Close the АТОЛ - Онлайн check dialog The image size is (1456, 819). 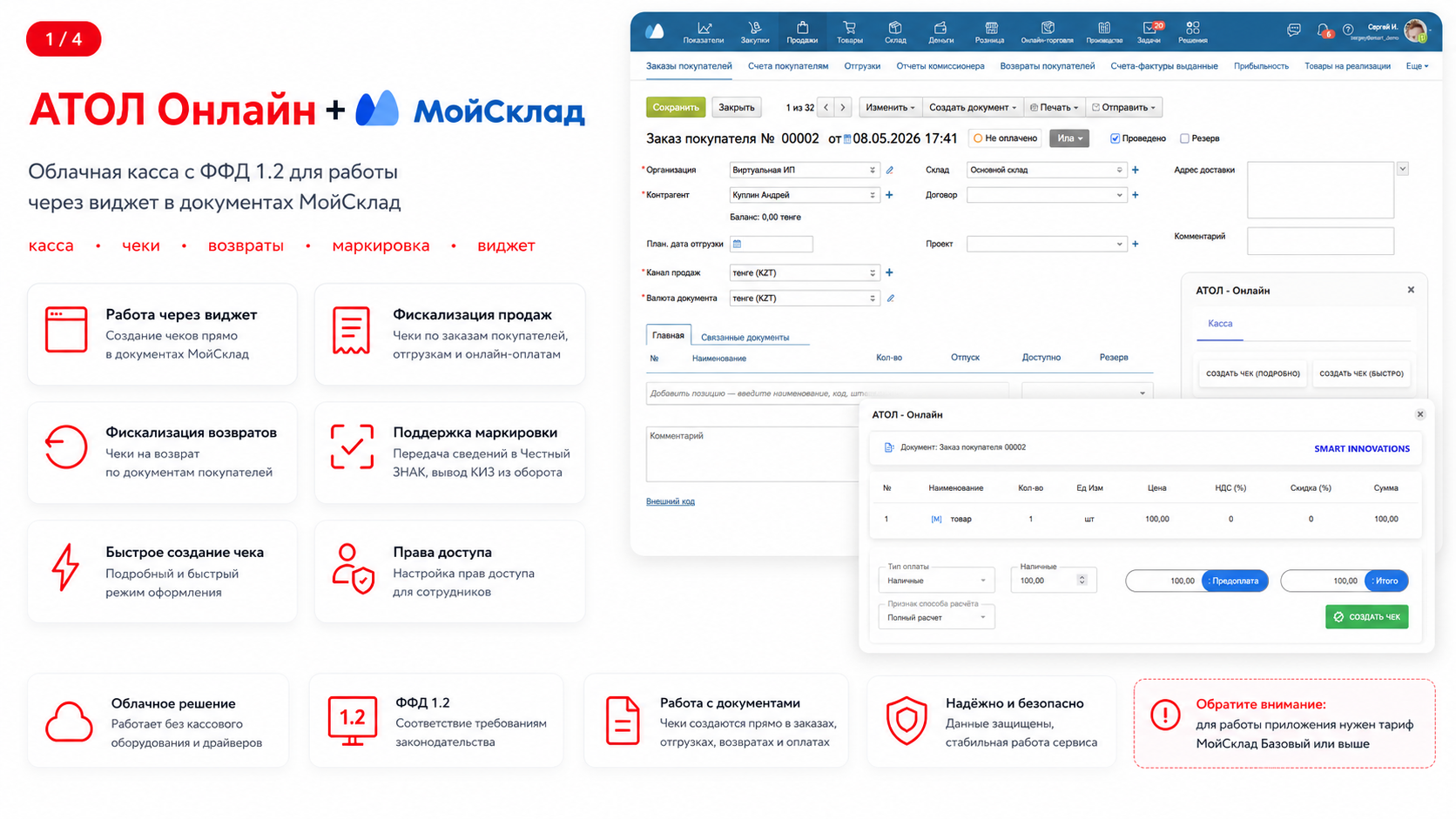click(1420, 414)
